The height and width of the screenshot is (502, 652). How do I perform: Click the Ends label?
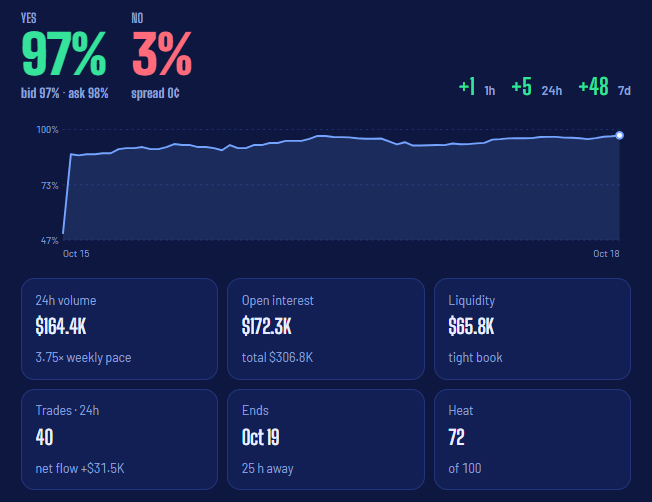pos(255,411)
